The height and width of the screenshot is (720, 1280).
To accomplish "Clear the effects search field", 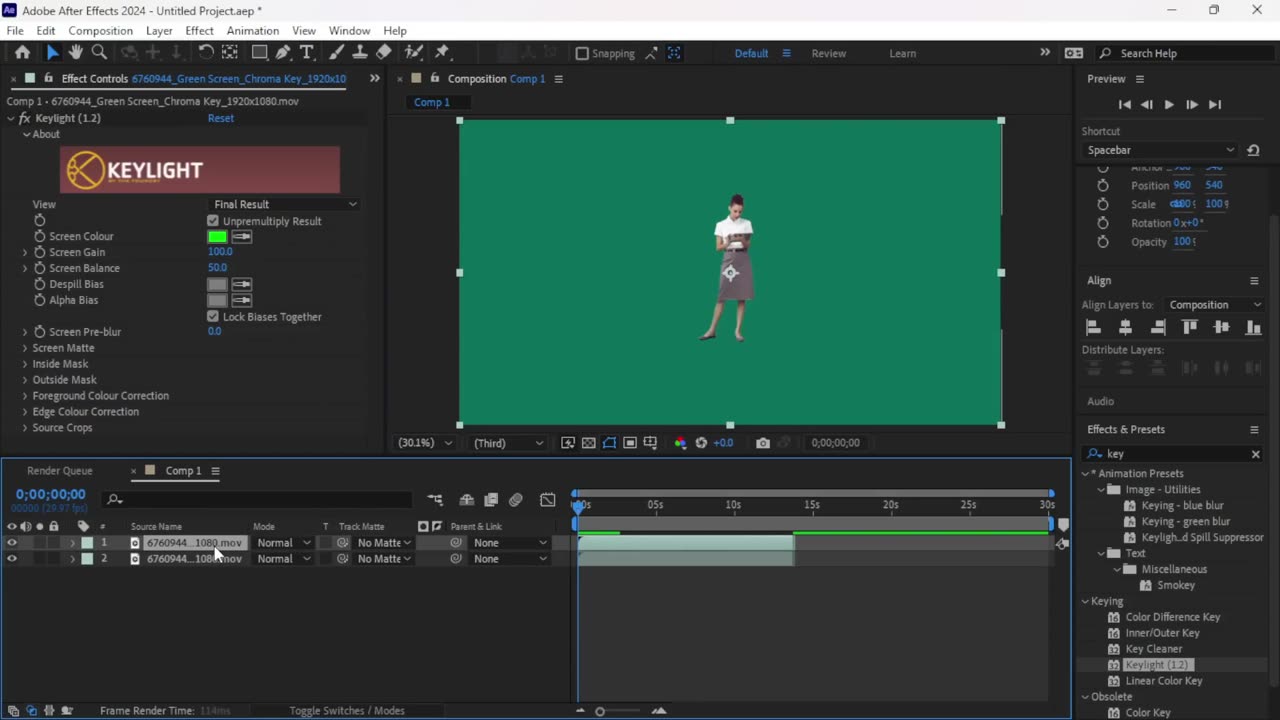I will coord(1256,454).
